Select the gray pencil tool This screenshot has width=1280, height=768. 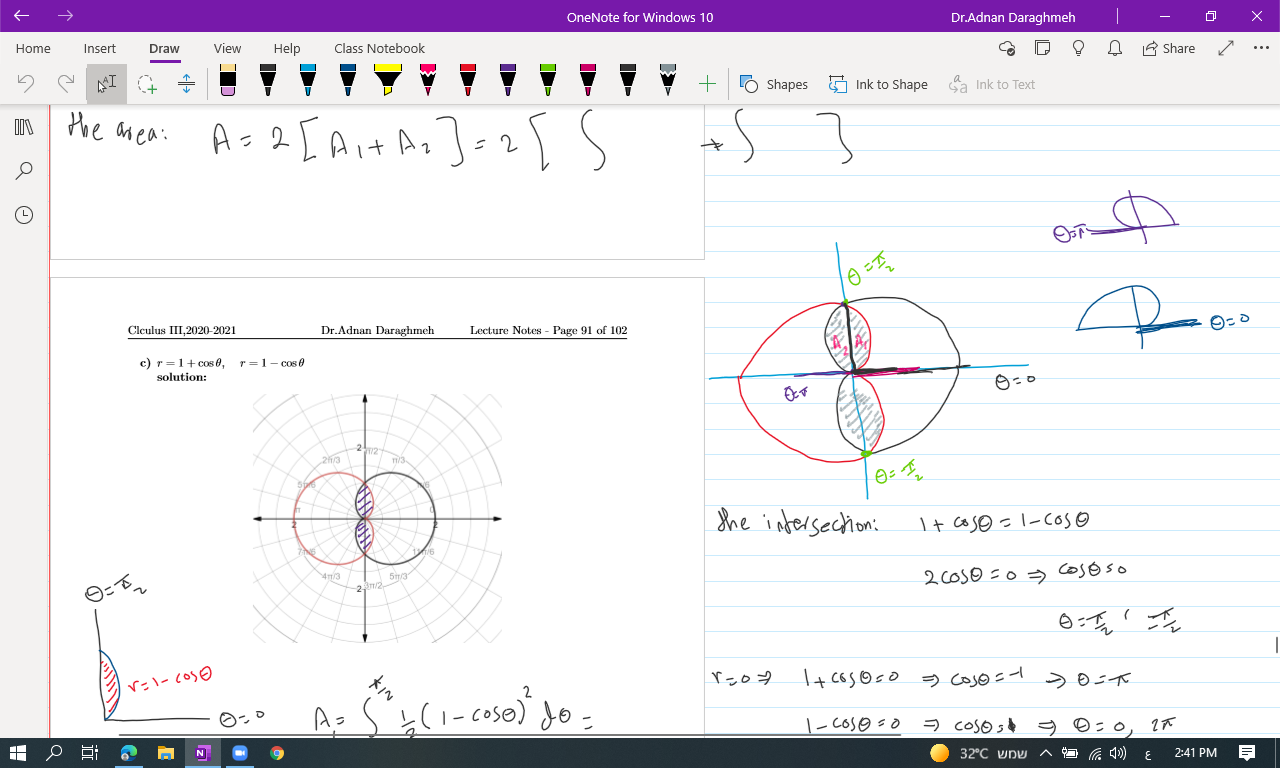tap(668, 81)
